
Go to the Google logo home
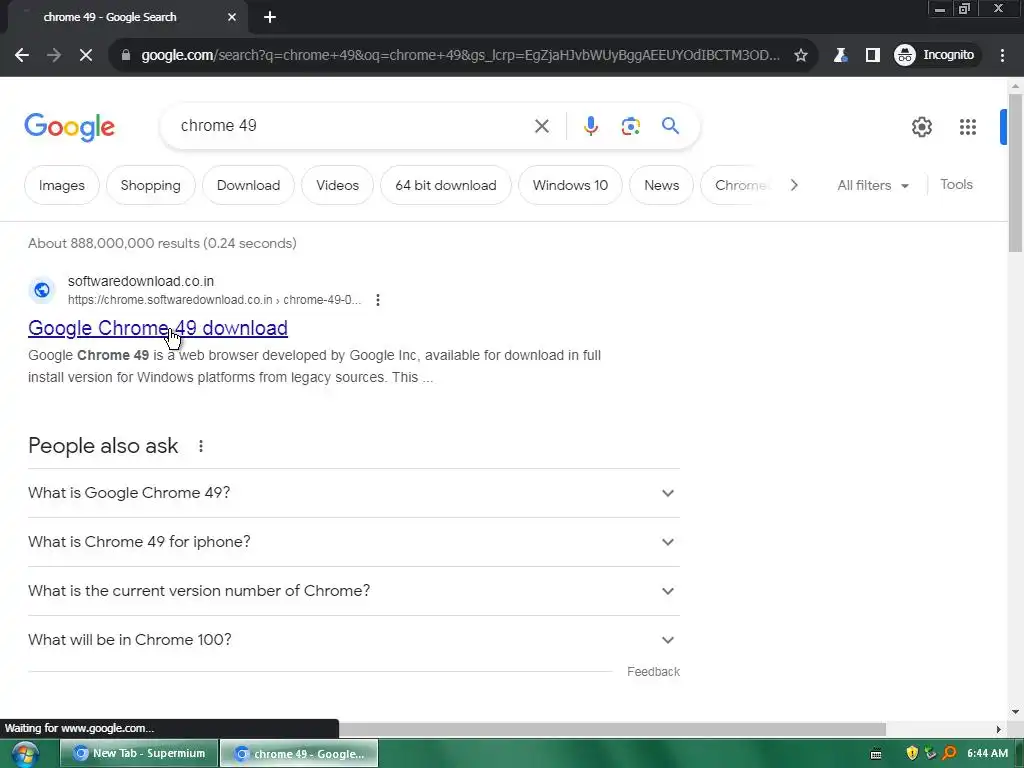[69, 127]
